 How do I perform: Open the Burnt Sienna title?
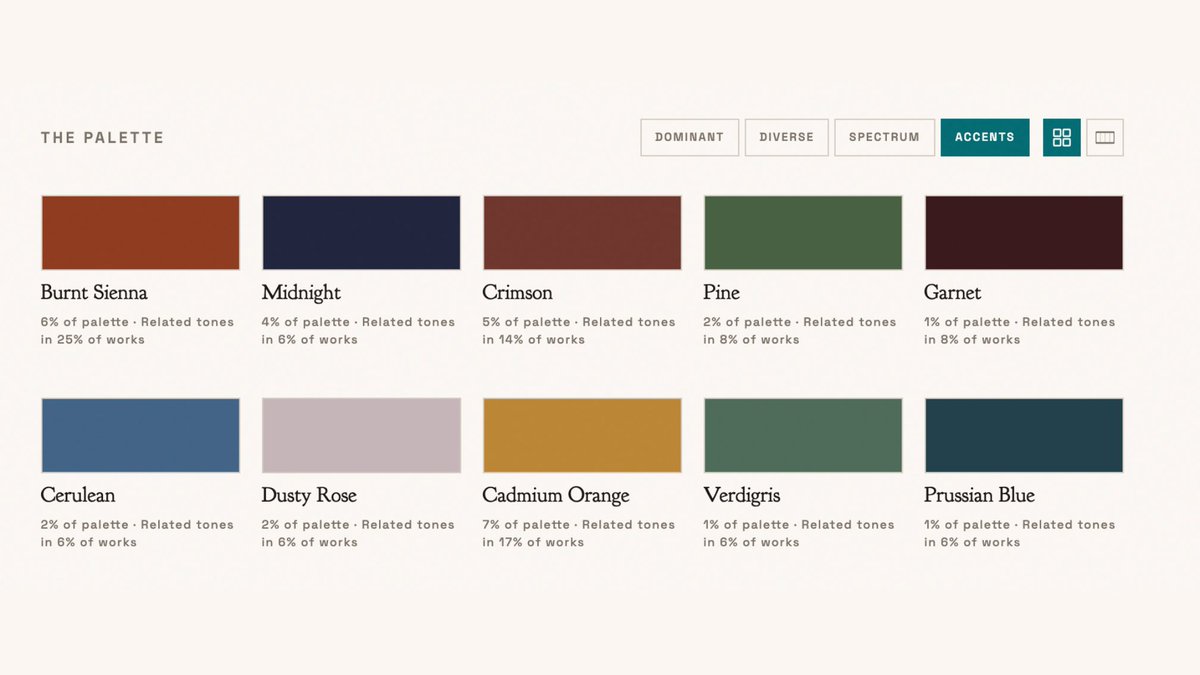94,292
